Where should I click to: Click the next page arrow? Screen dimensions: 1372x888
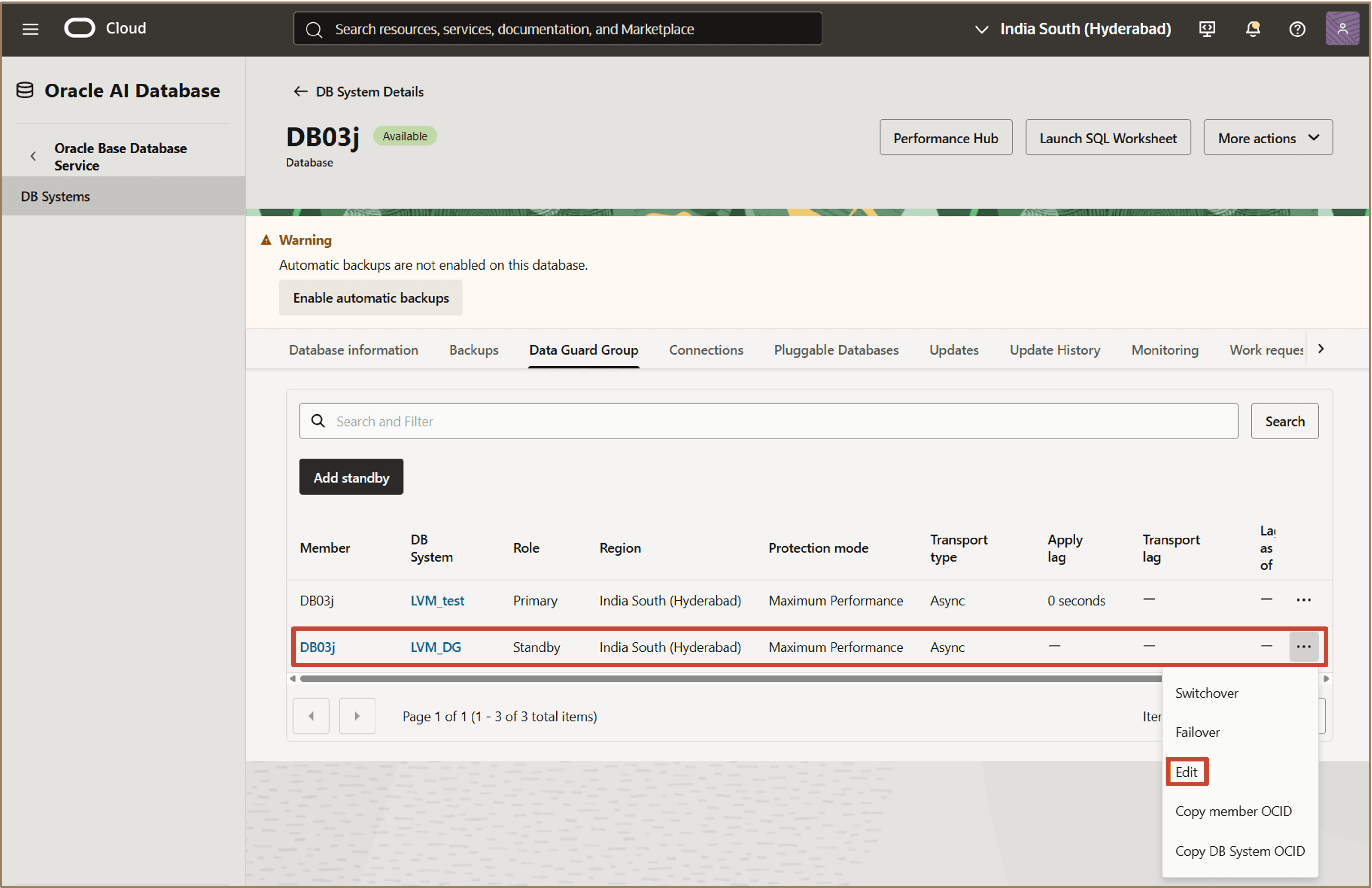[x=357, y=715]
